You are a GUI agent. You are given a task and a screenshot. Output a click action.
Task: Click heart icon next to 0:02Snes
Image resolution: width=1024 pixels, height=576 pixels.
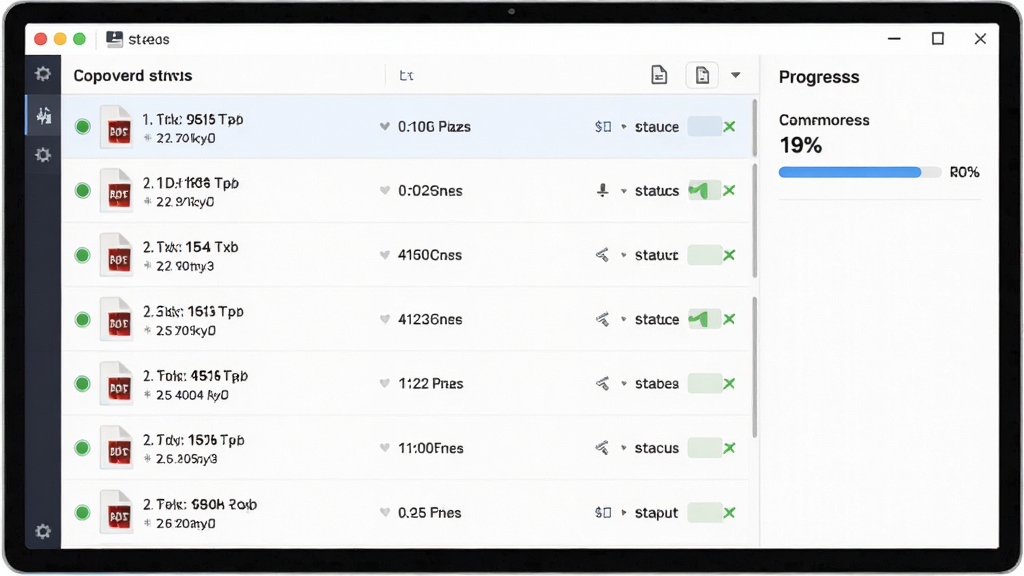pyautogui.click(x=385, y=191)
